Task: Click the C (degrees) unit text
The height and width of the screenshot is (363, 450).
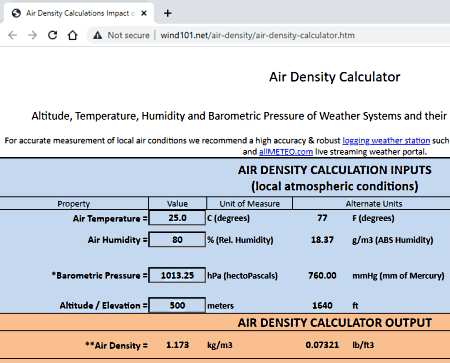Action: click(x=228, y=218)
